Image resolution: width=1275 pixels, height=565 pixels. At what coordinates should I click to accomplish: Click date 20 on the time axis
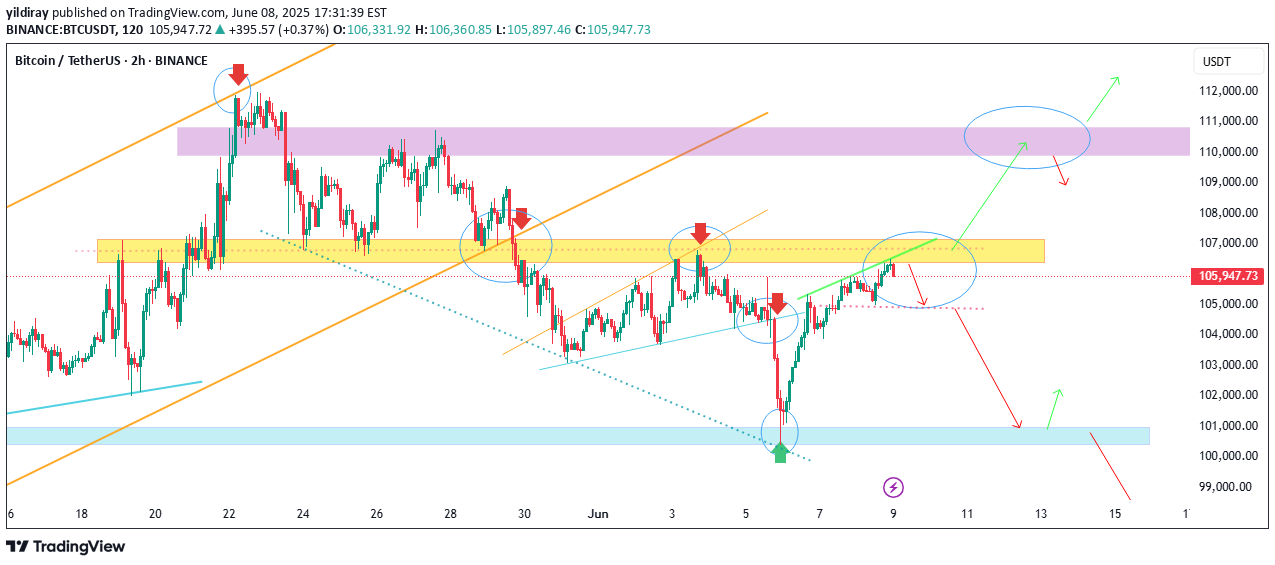pos(155,513)
